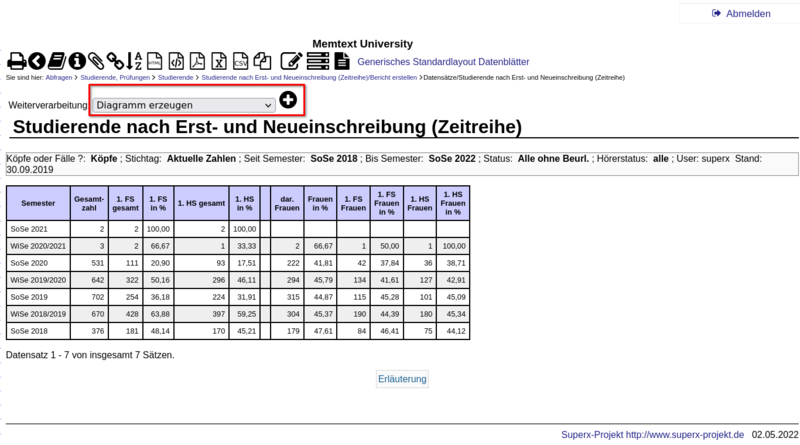Click the filled document icon
Image resolution: width=800 pixels, height=445 pixels.
(342, 61)
